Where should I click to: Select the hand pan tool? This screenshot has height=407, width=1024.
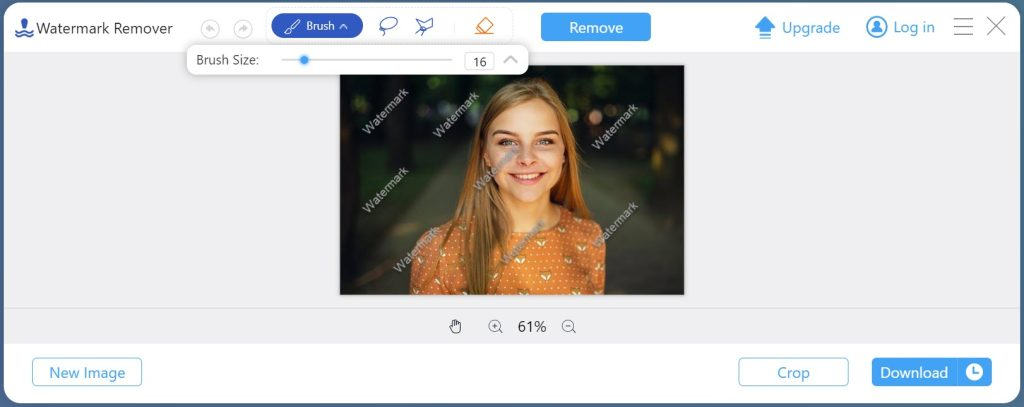[x=455, y=327]
